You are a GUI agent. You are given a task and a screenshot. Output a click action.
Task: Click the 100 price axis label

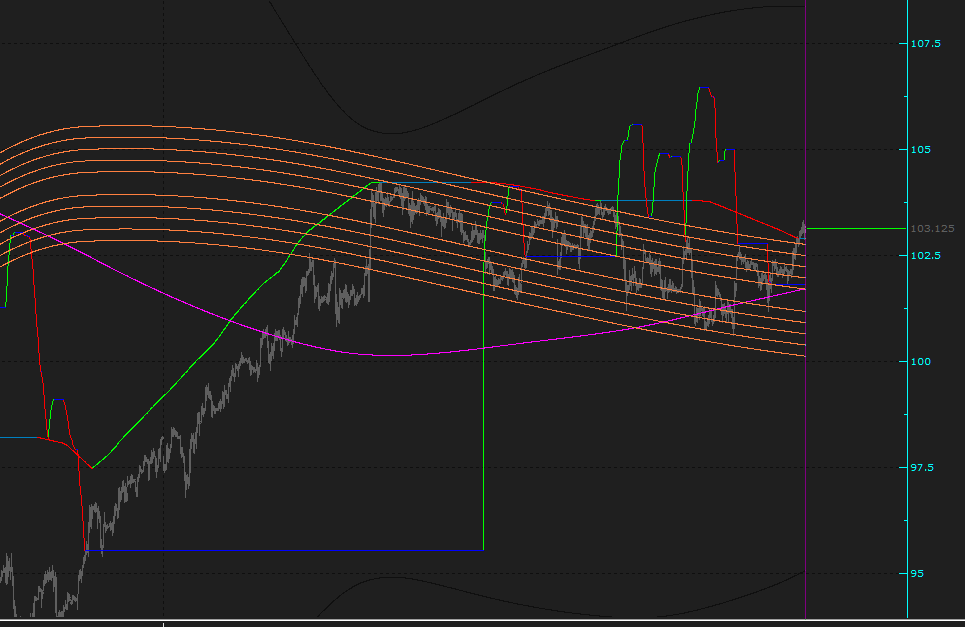point(921,361)
